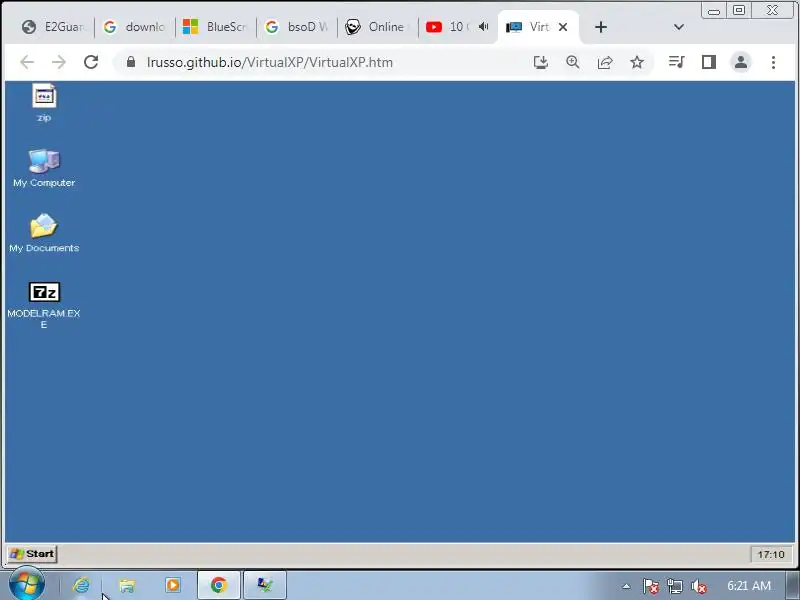
Task: Select the My Documents folder icon
Action: (x=44, y=233)
